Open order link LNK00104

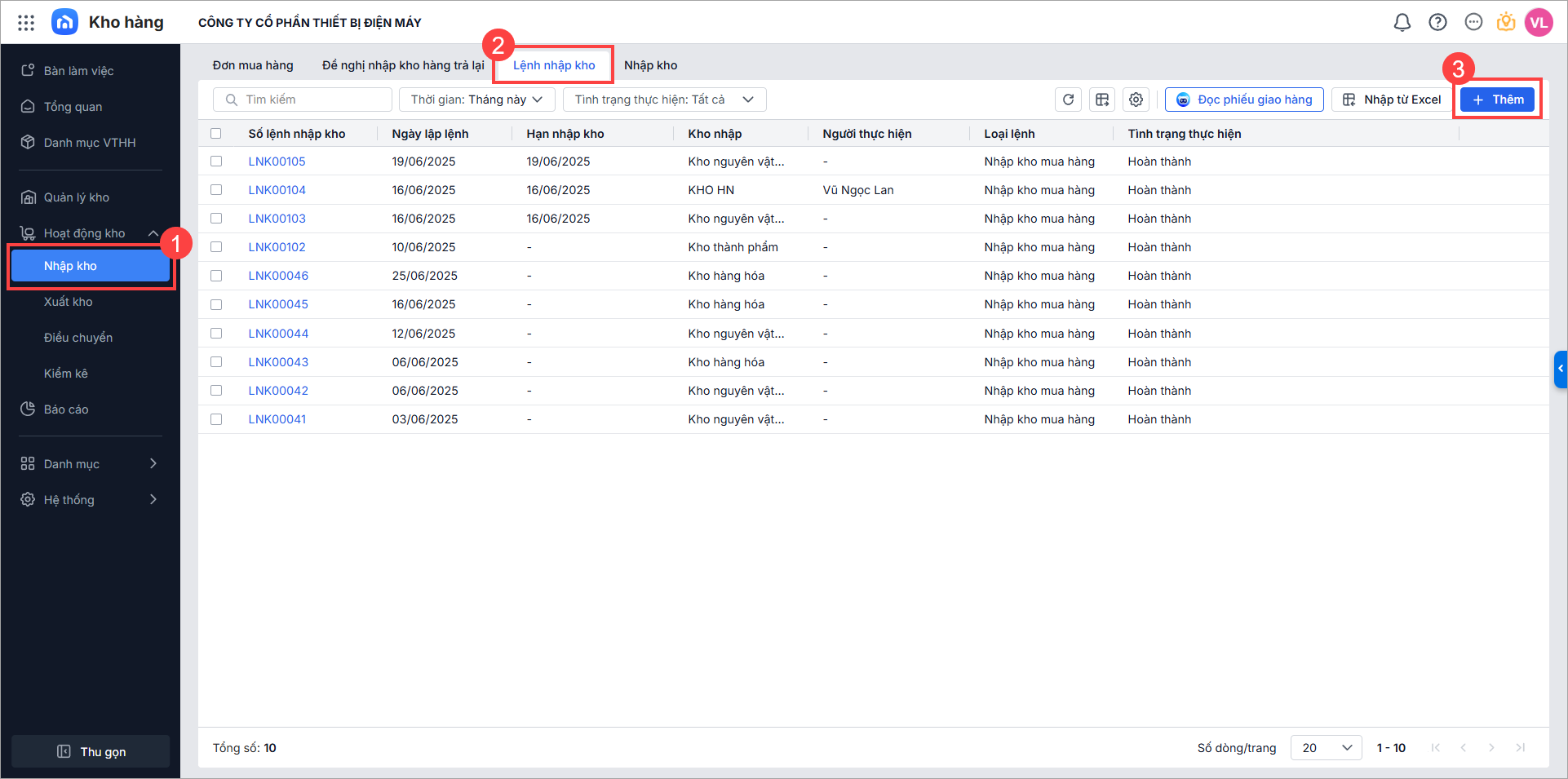pos(277,190)
